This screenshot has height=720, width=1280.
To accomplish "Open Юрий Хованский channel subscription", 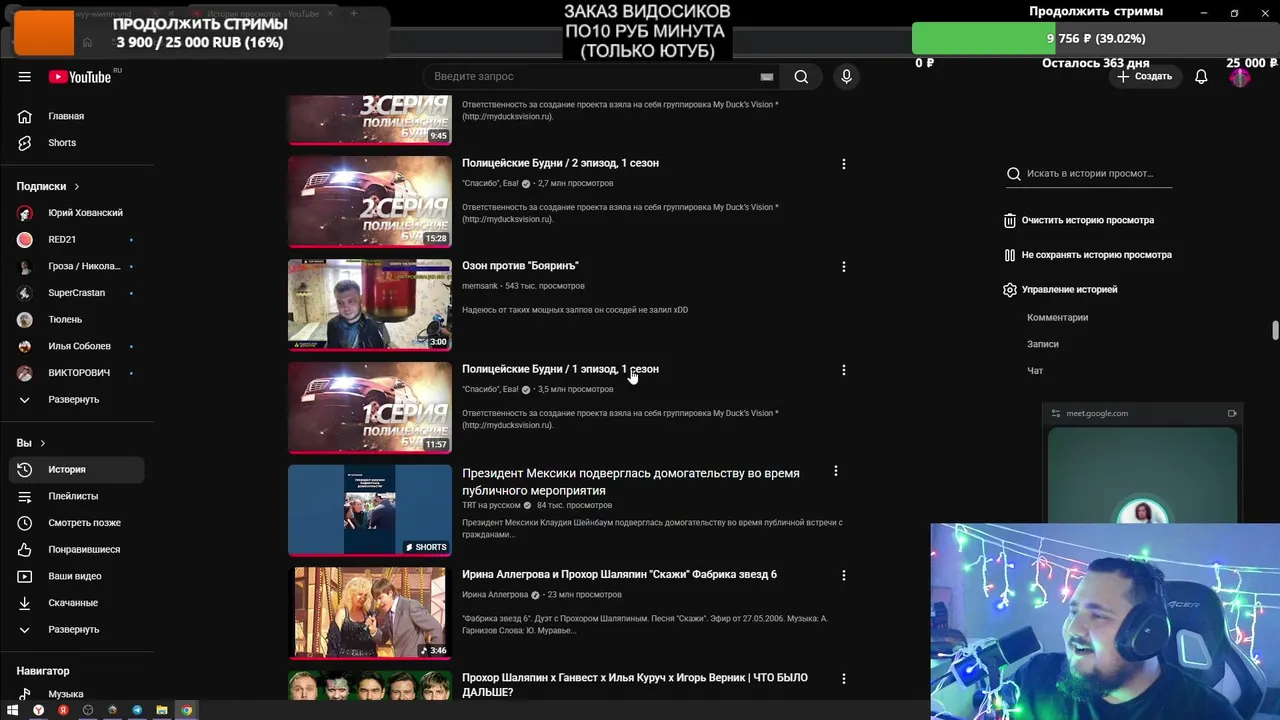I will coord(76,213).
